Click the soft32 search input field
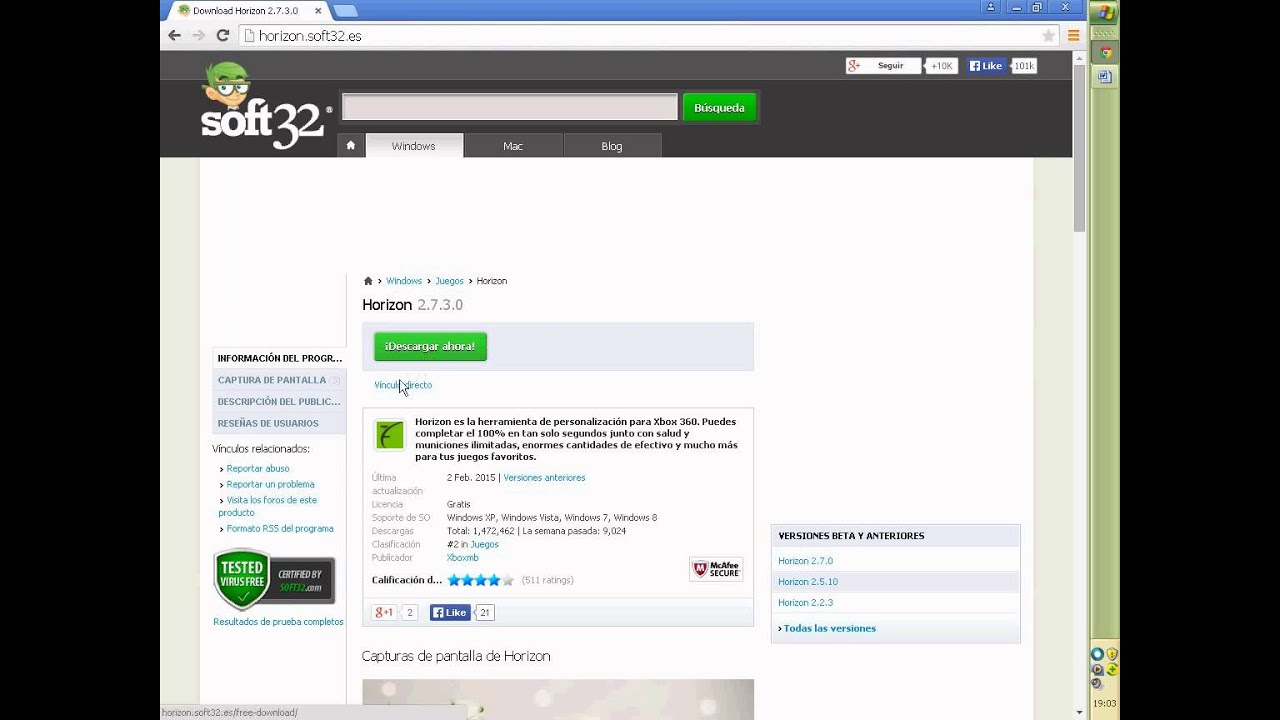Viewport: 1280px width, 720px height. 510,108
